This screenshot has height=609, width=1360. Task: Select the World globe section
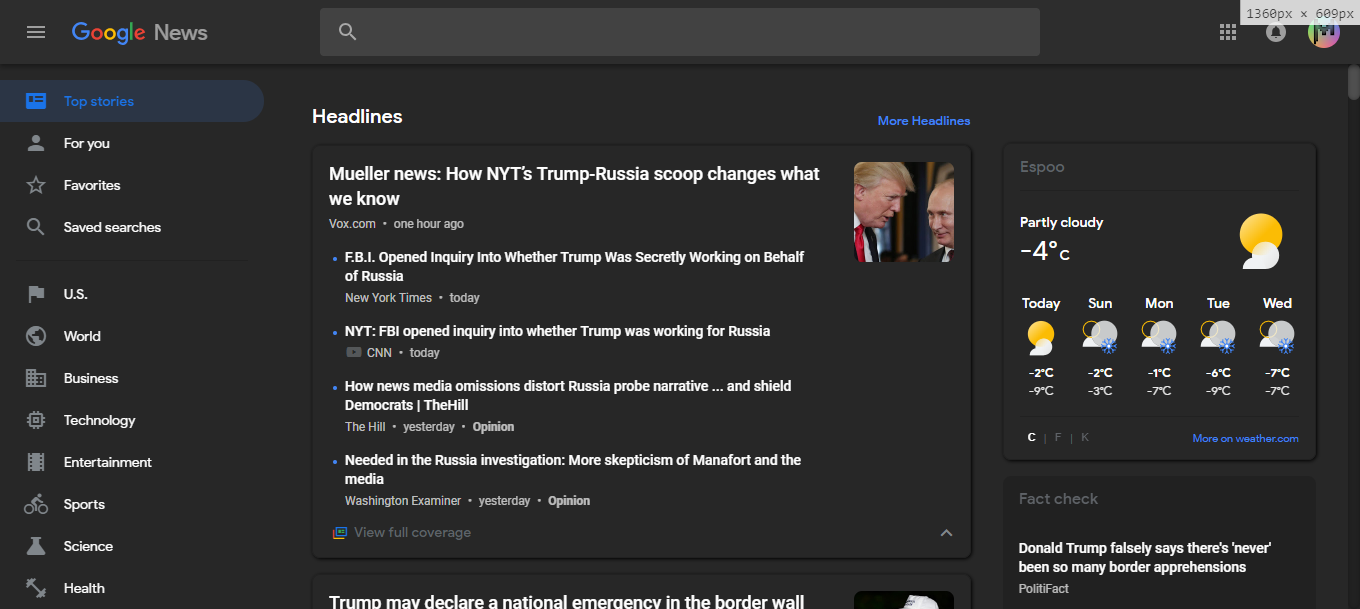(x=36, y=335)
